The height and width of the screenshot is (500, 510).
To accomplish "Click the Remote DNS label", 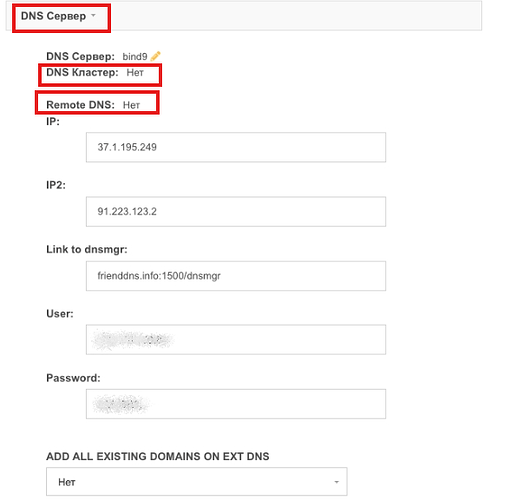I will (x=80, y=105).
